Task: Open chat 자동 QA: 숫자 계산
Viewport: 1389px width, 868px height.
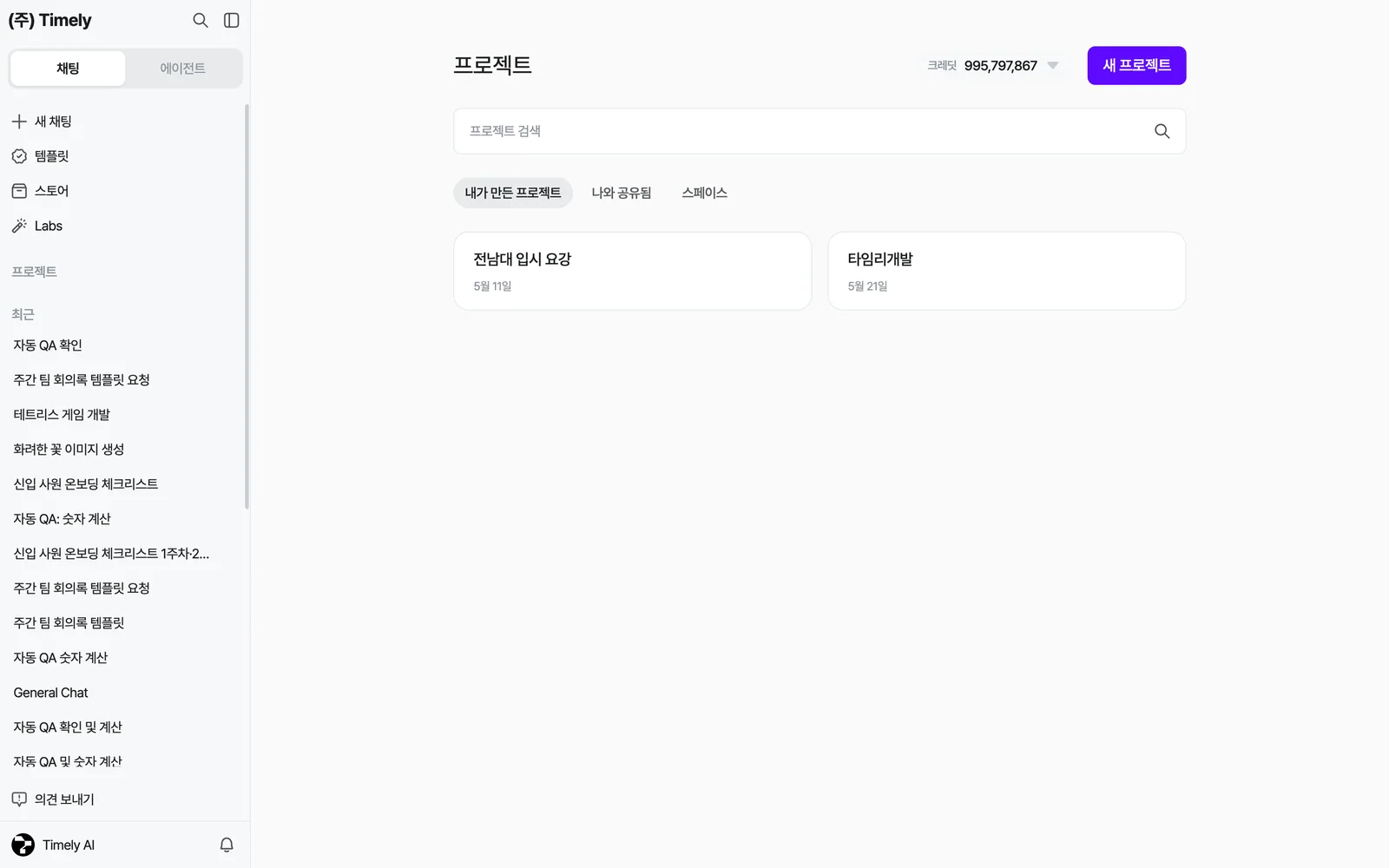Action: [122, 519]
